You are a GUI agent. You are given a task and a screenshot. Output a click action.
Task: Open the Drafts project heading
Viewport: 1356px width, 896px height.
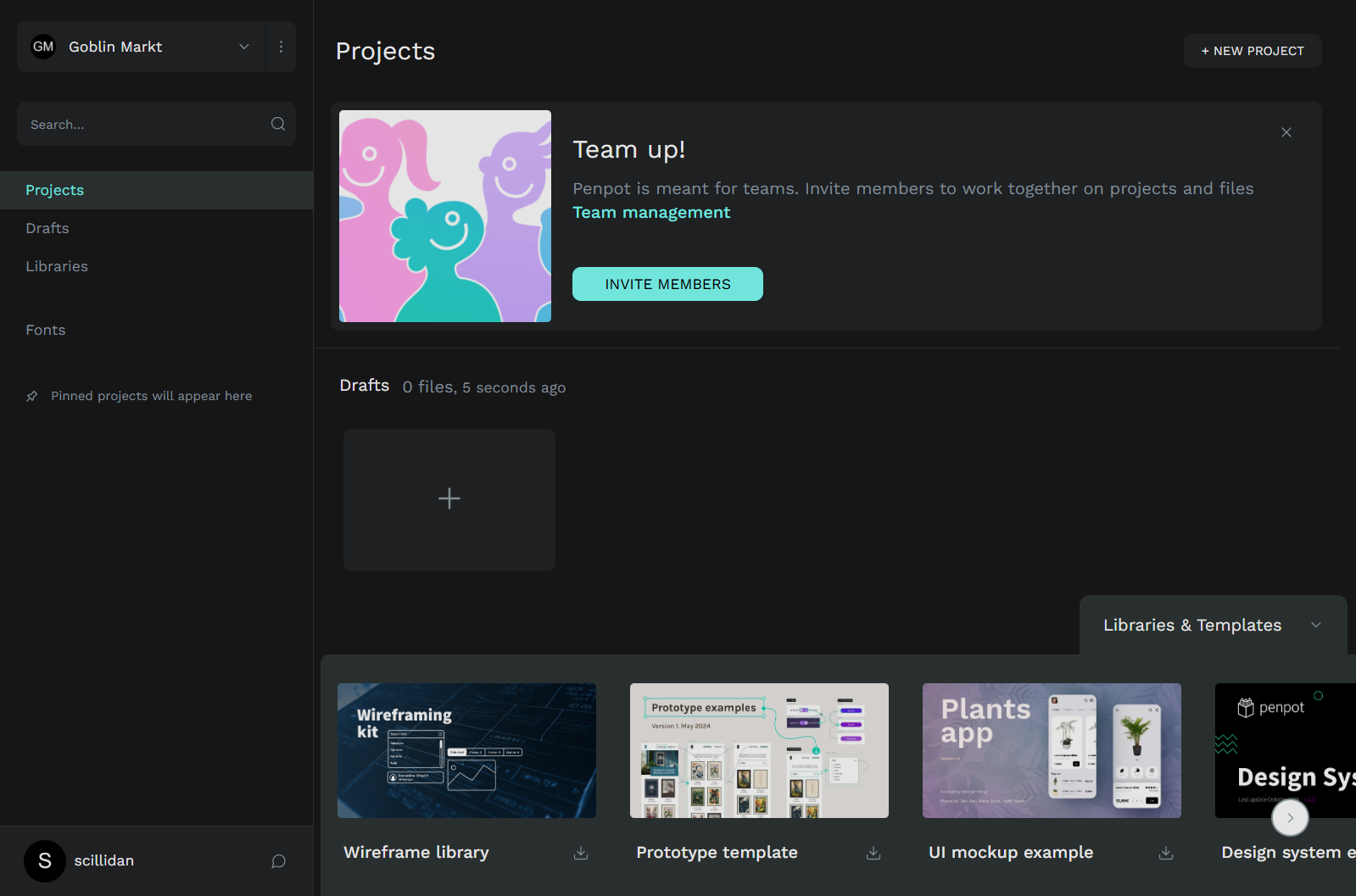pos(365,386)
